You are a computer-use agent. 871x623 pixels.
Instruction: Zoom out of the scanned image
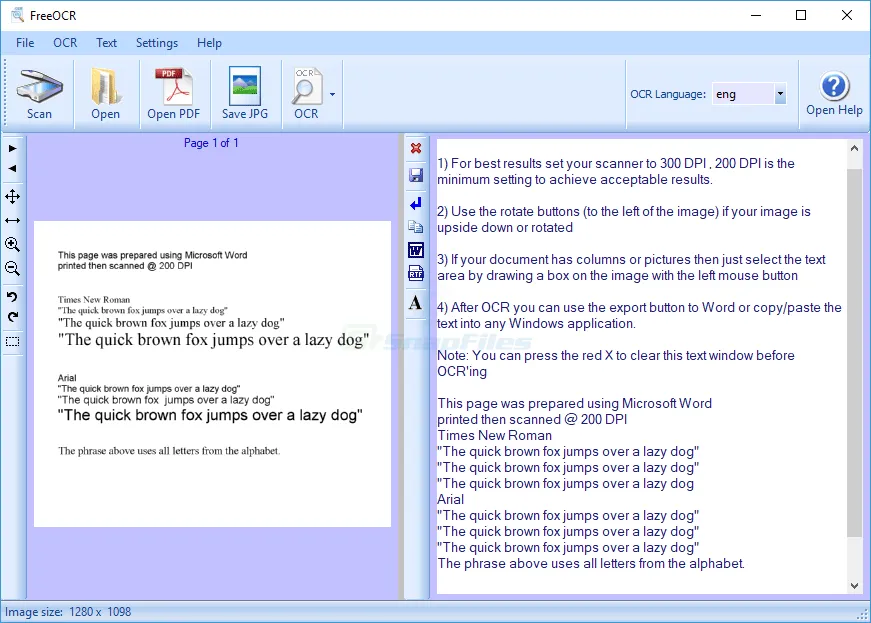click(12, 269)
